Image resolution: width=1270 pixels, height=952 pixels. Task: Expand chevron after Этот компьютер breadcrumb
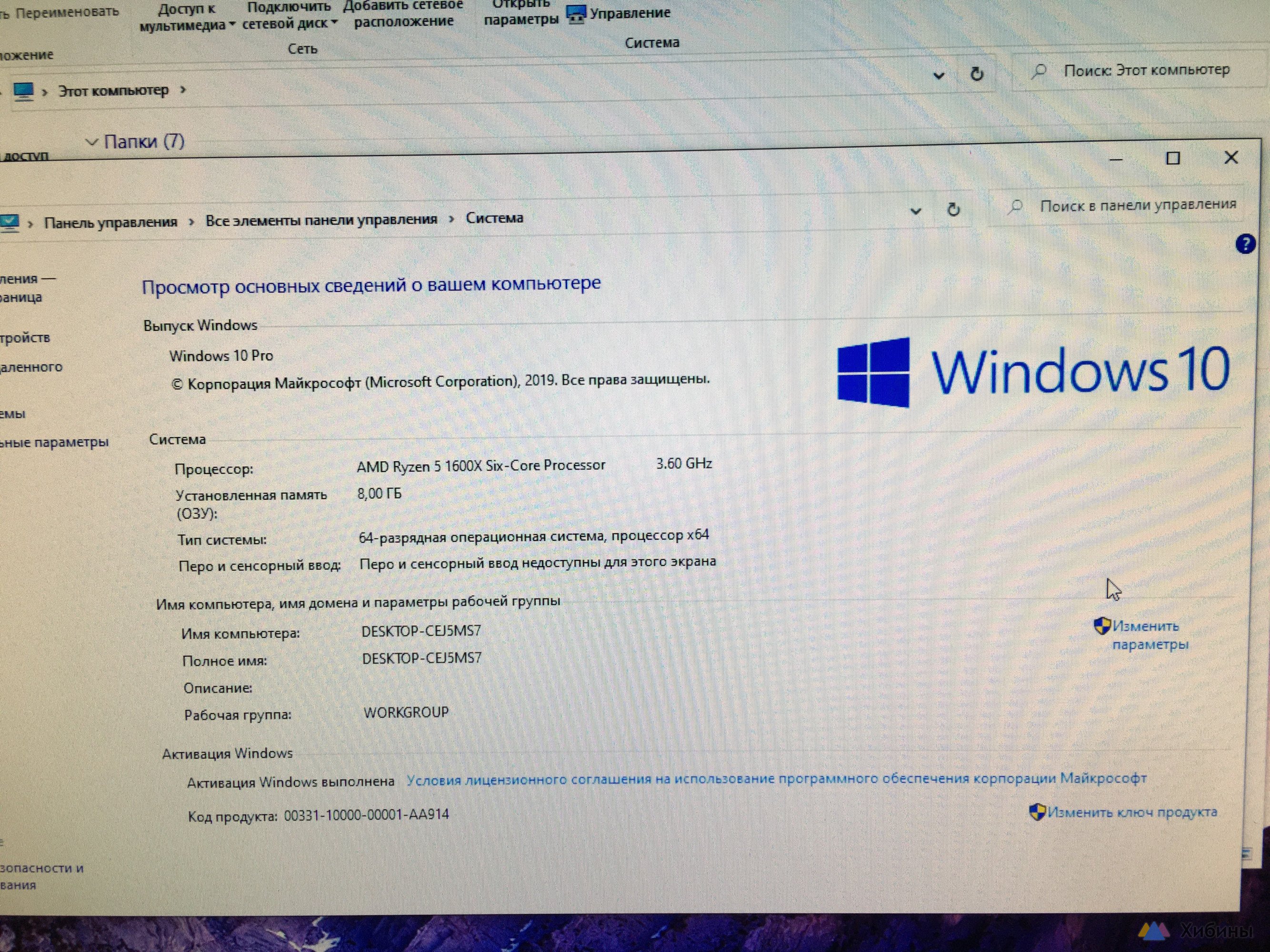point(183,89)
